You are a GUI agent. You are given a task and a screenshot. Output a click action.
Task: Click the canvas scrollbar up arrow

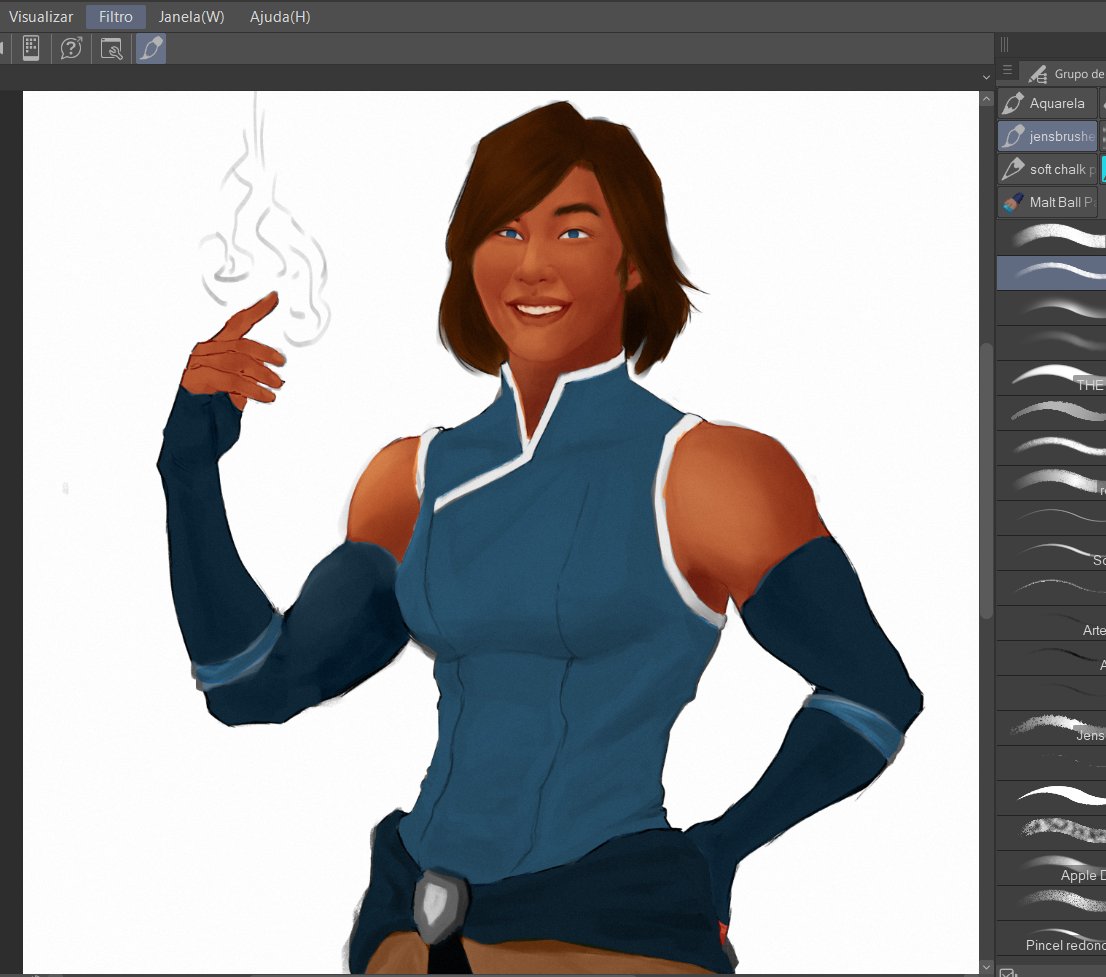986,99
